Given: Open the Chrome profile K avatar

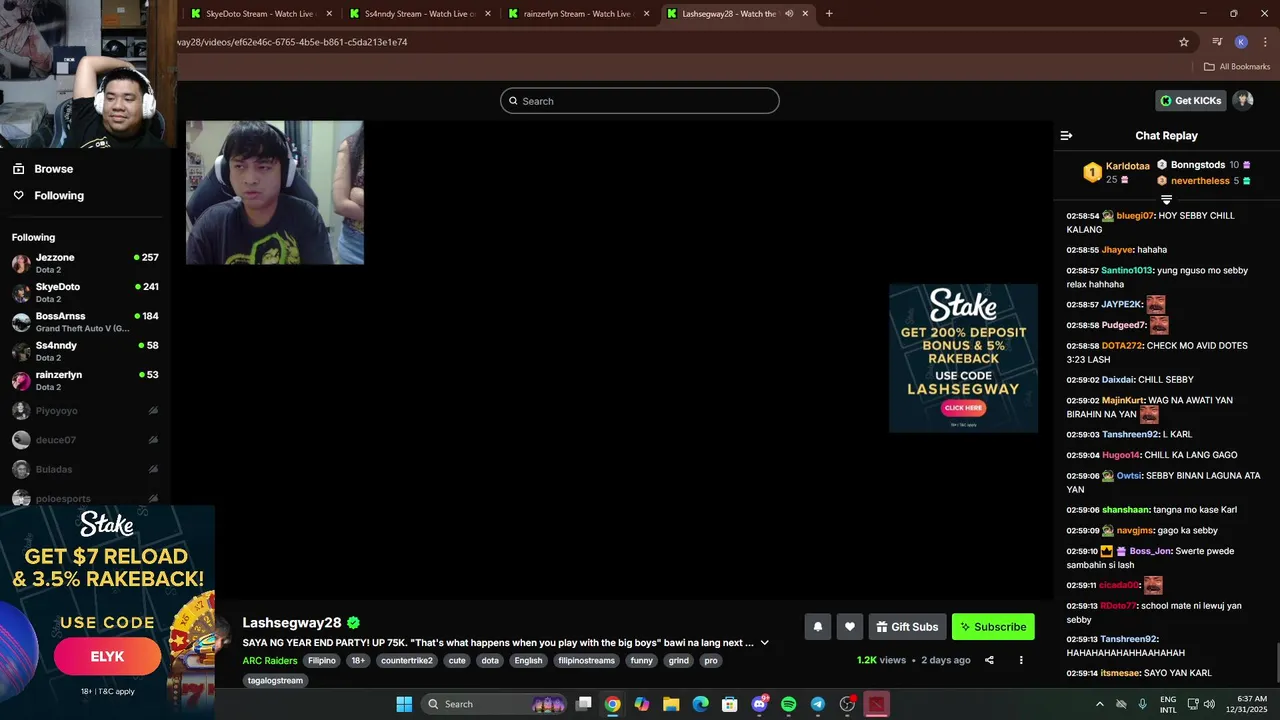Looking at the screenshot, I should point(1241,42).
